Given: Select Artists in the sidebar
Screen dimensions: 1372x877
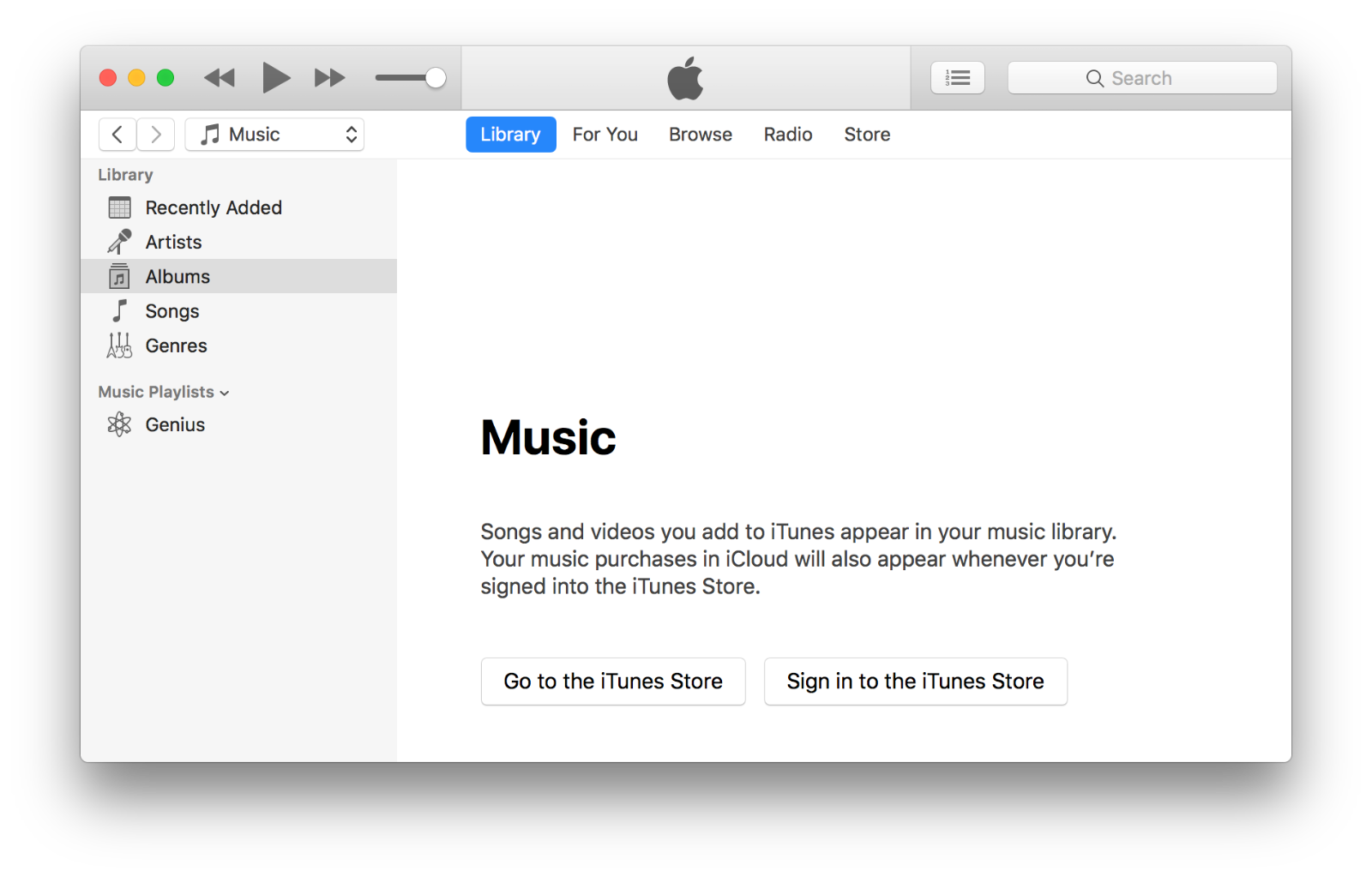Looking at the screenshot, I should (238, 242).
